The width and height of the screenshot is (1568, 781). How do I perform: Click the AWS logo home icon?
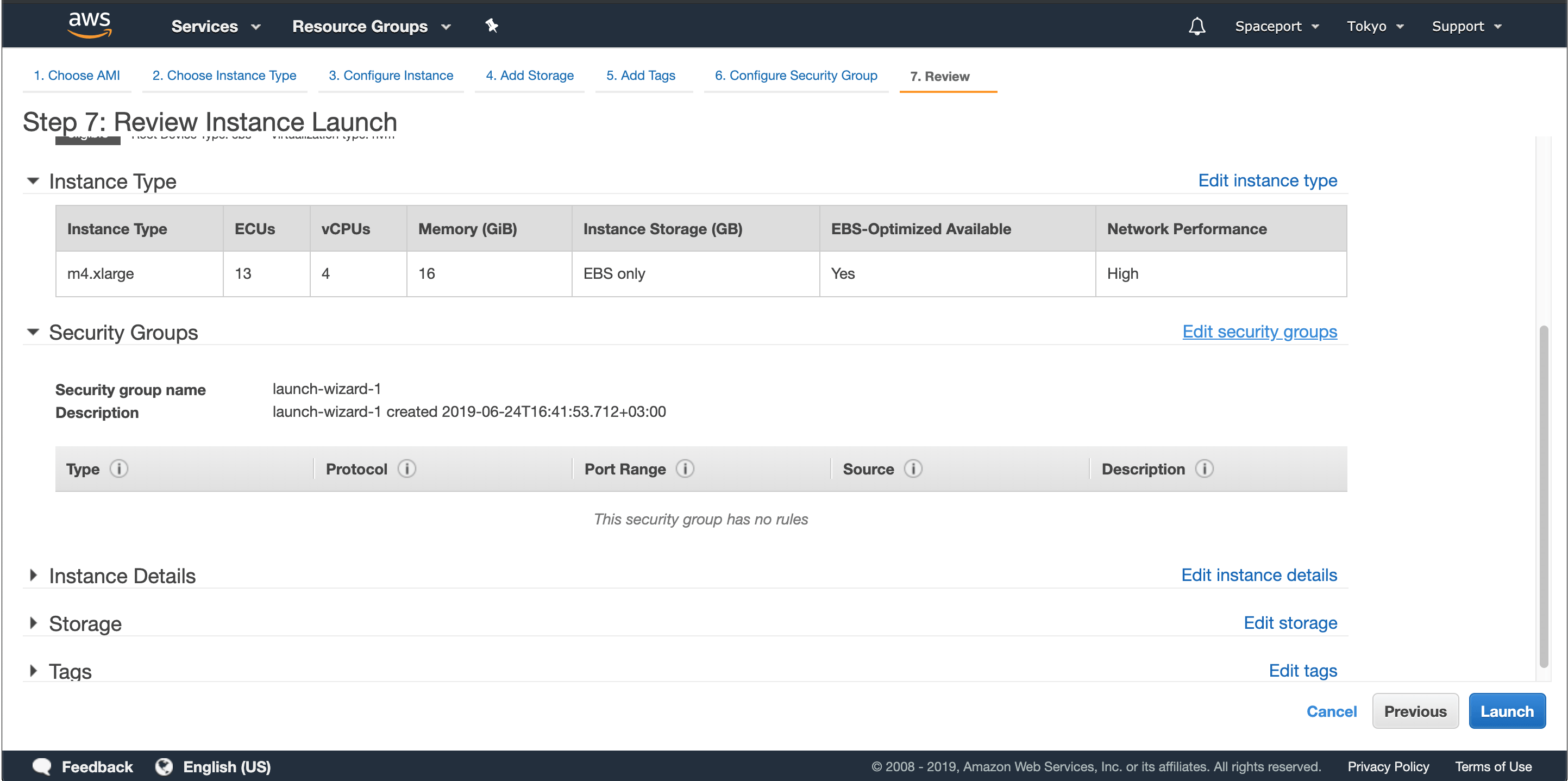[x=90, y=25]
